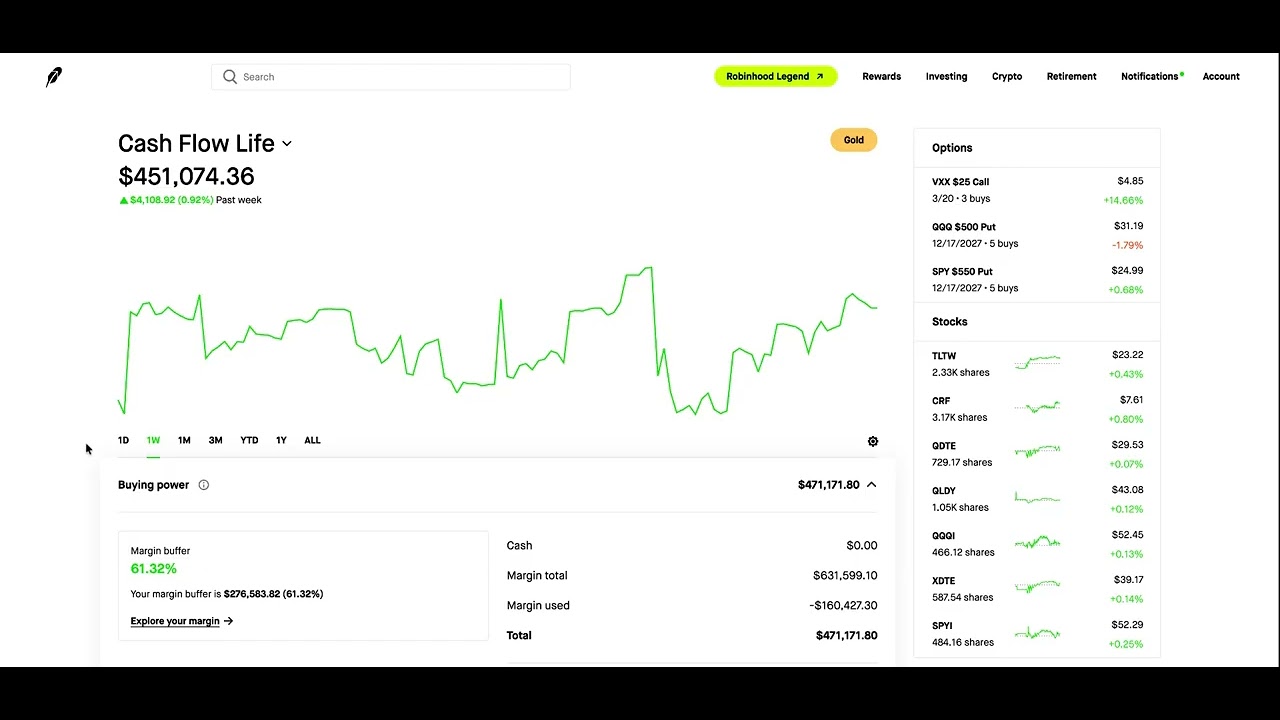Click QLDY price $43.08
The width and height of the screenshot is (1280, 720).
pos(1128,490)
